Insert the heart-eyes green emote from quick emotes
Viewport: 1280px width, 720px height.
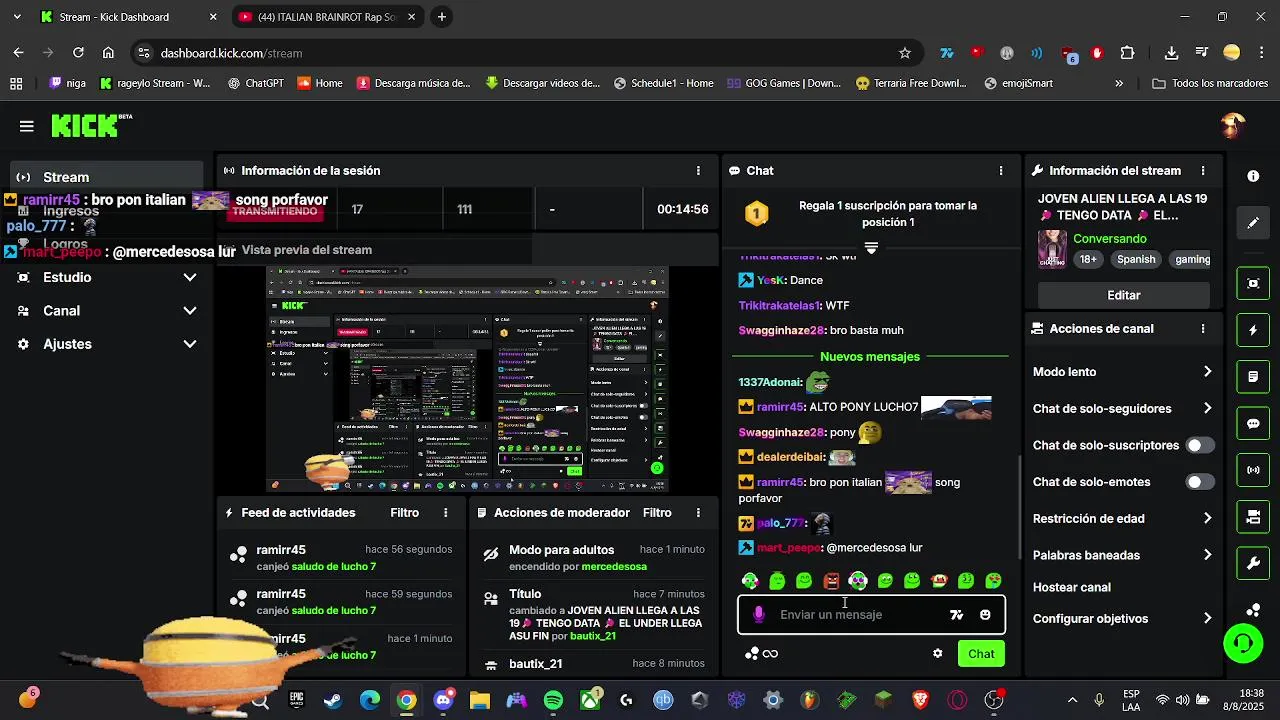point(993,581)
